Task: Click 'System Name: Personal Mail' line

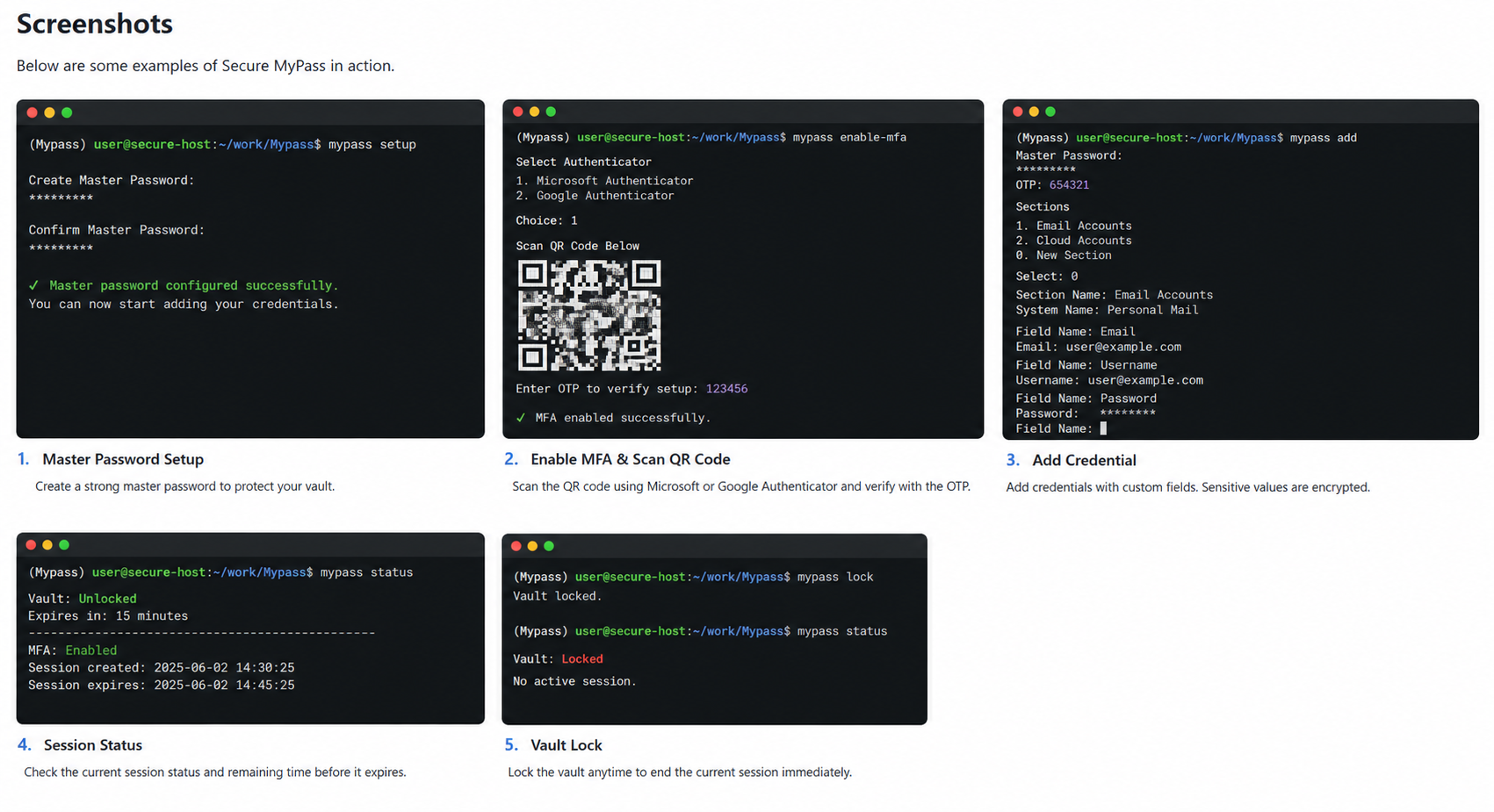Action: (x=1107, y=310)
